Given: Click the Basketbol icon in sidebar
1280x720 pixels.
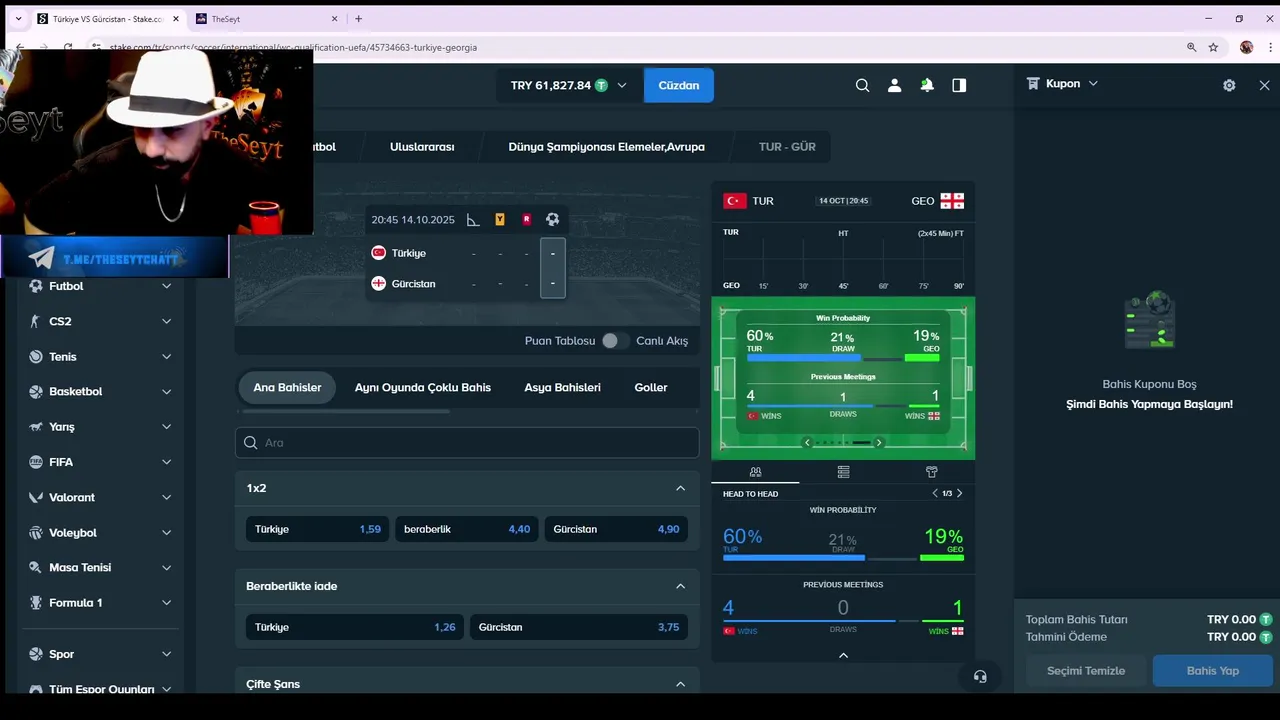Looking at the screenshot, I should pyautogui.click(x=36, y=392).
